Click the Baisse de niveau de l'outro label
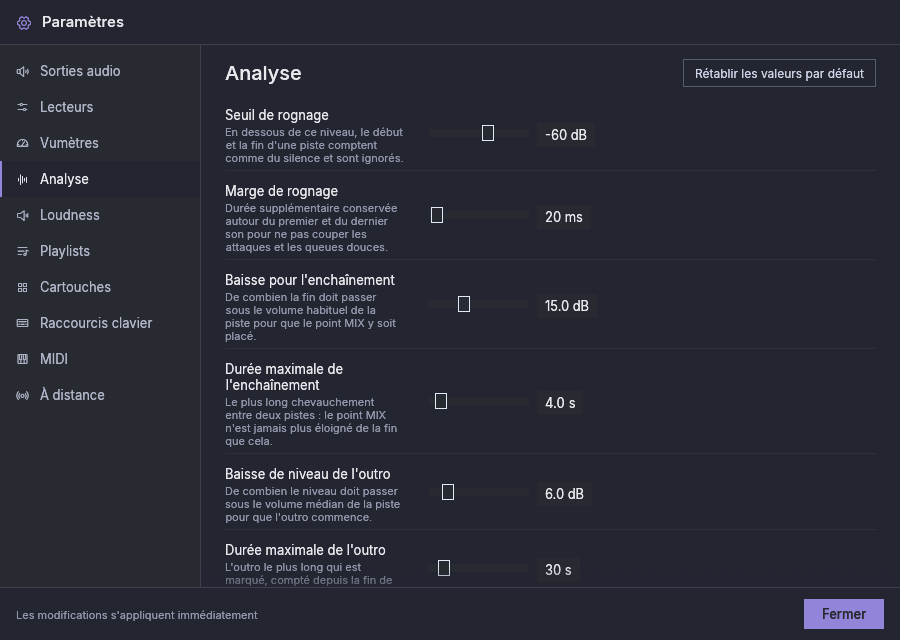This screenshot has height=640, width=900. 308,474
